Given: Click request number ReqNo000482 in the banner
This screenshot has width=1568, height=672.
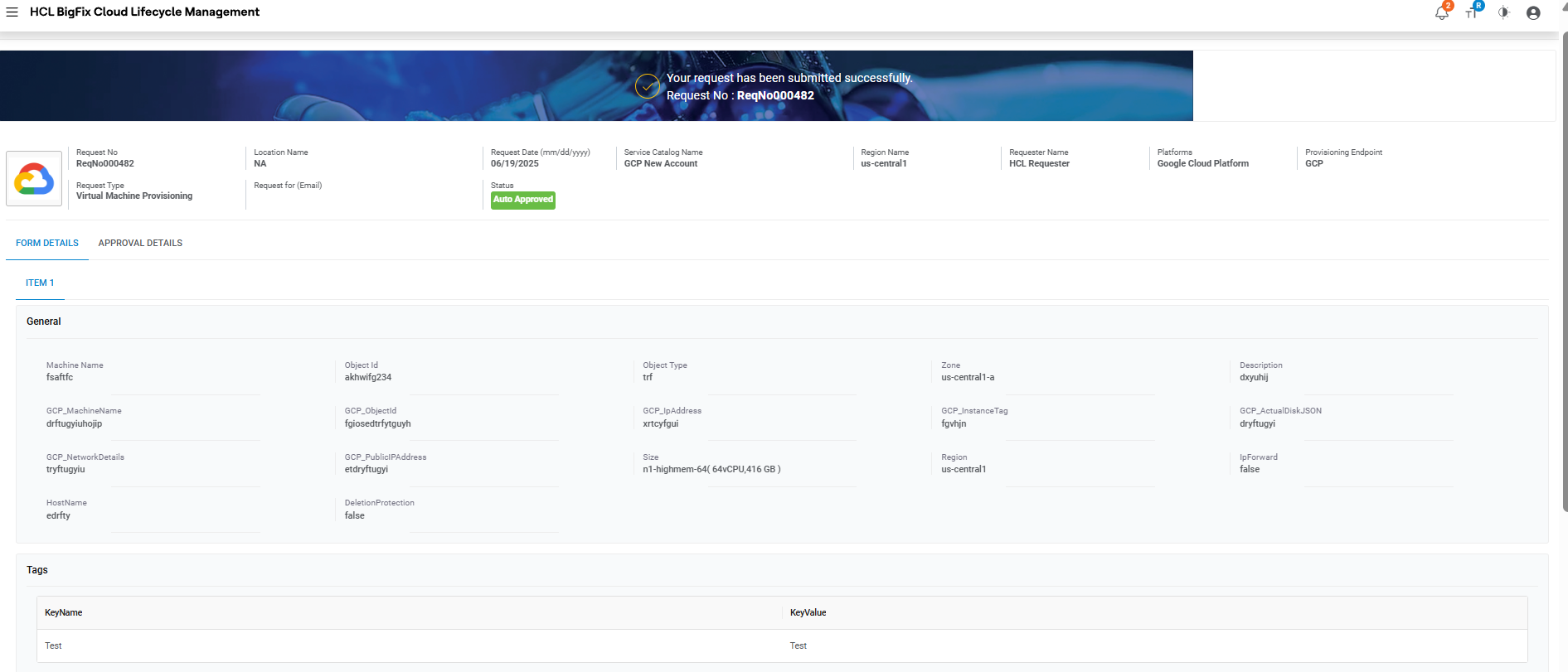Looking at the screenshot, I should coord(775,95).
